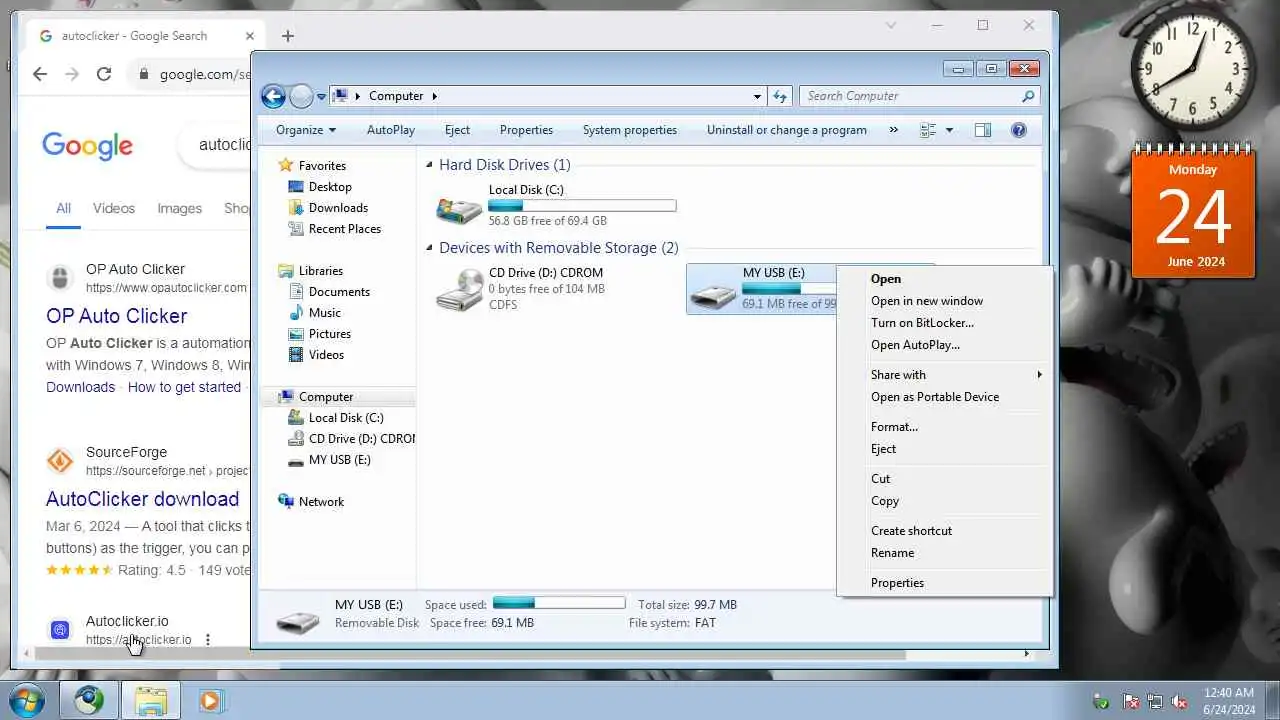Image resolution: width=1280 pixels, height=720 pixels.
Task: Show more toolbar commands chevron
Action: [x=894, y=130]
